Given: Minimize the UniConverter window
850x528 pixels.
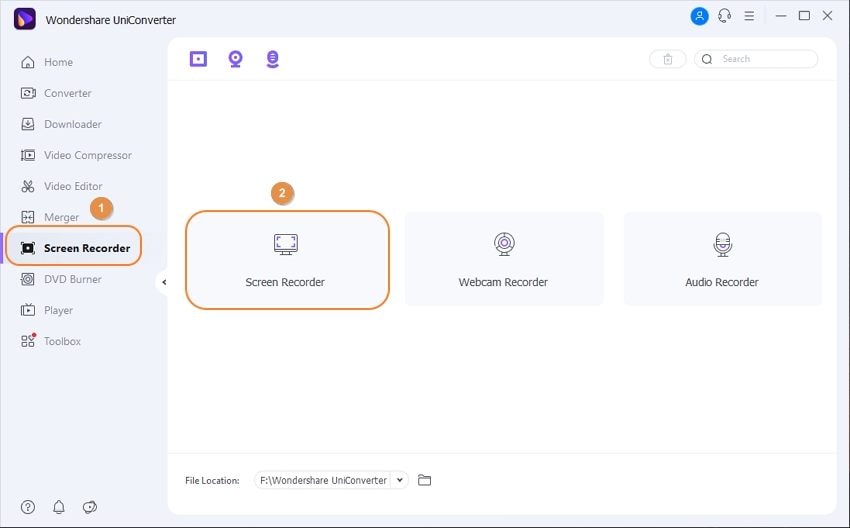Looking at the screenshot, I should [x=781, y=16].
